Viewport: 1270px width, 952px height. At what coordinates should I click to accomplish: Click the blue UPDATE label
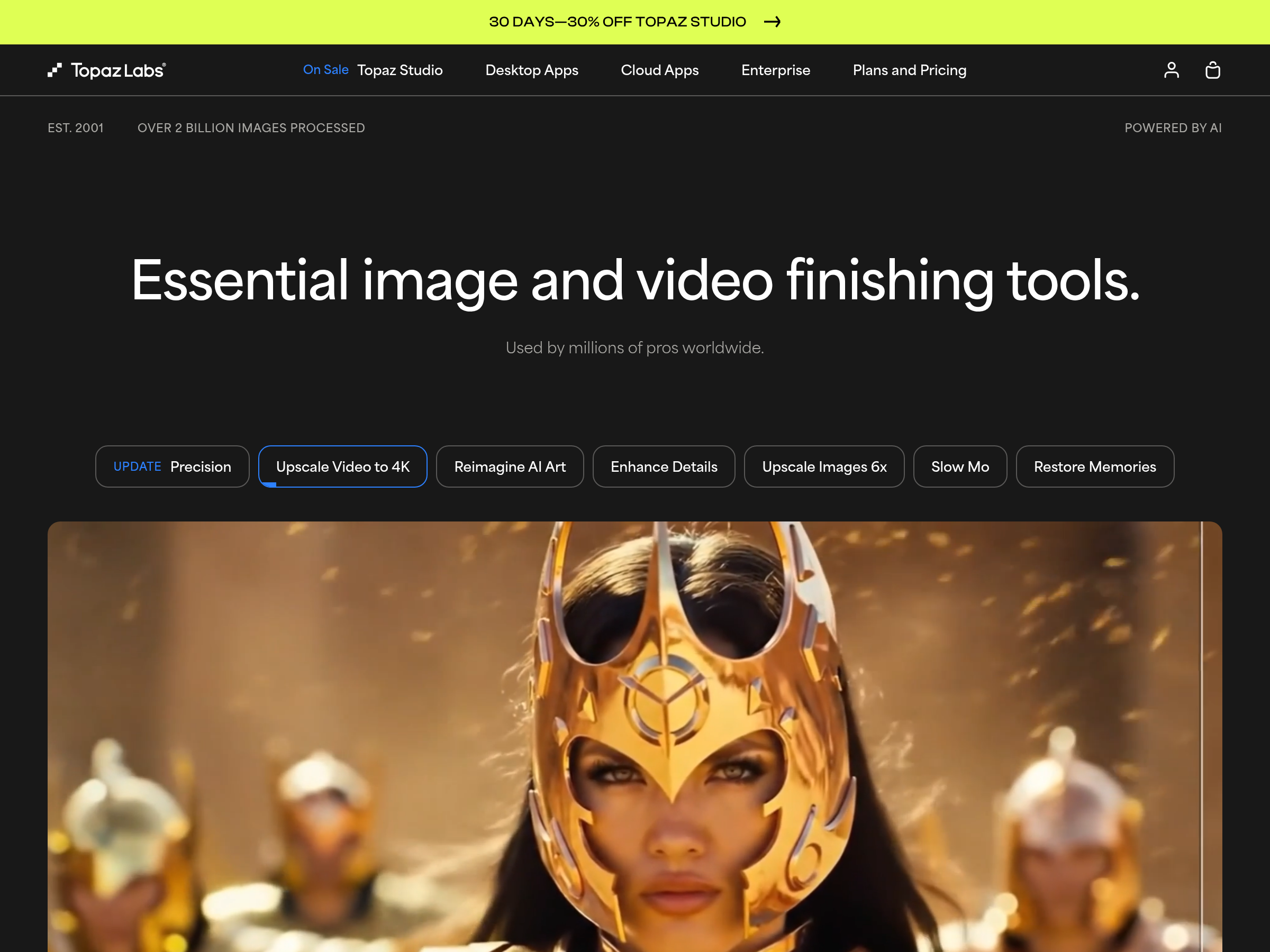(137, 466)
